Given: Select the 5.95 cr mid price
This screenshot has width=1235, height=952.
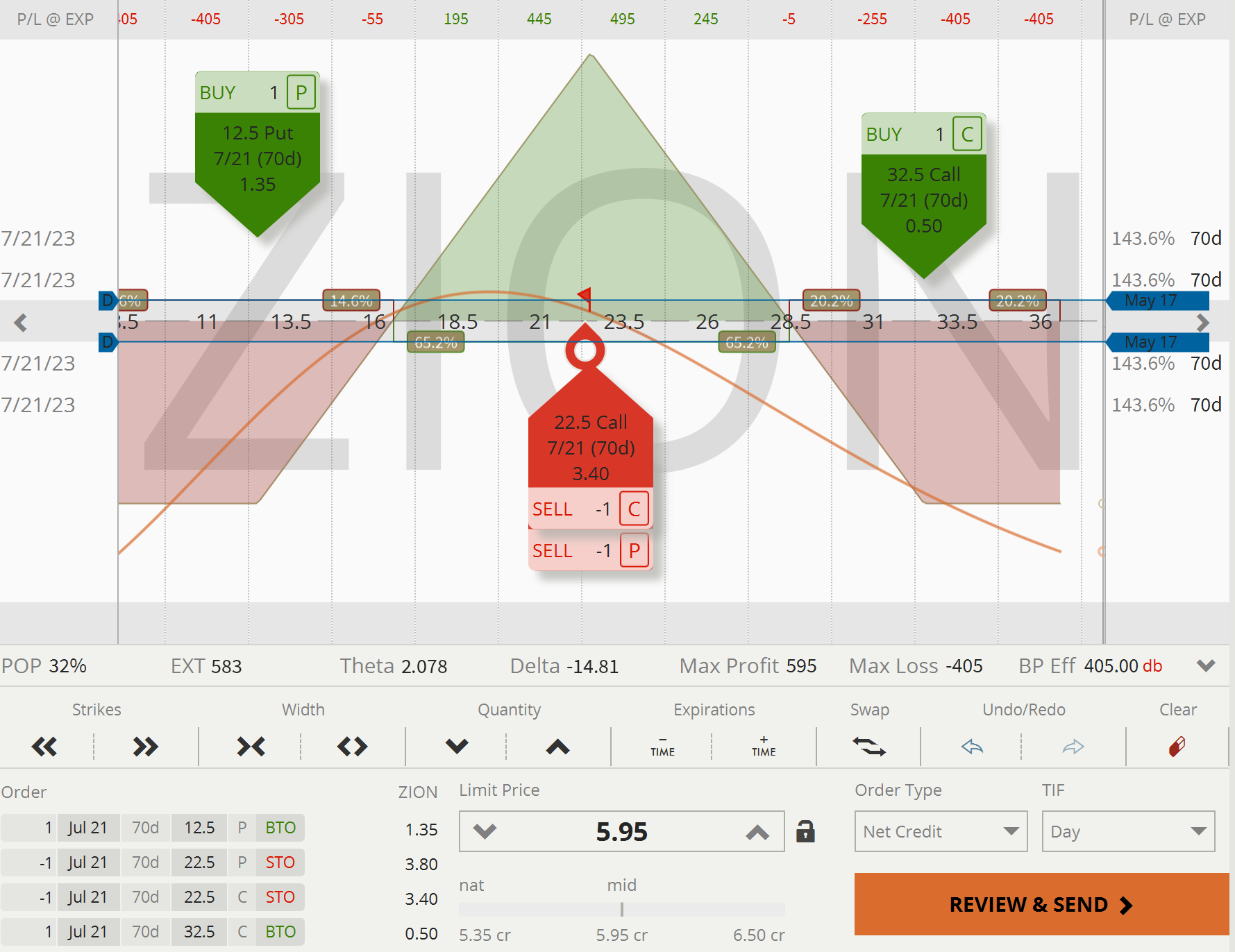Looking at the screenshot, I should click(621, 935).
